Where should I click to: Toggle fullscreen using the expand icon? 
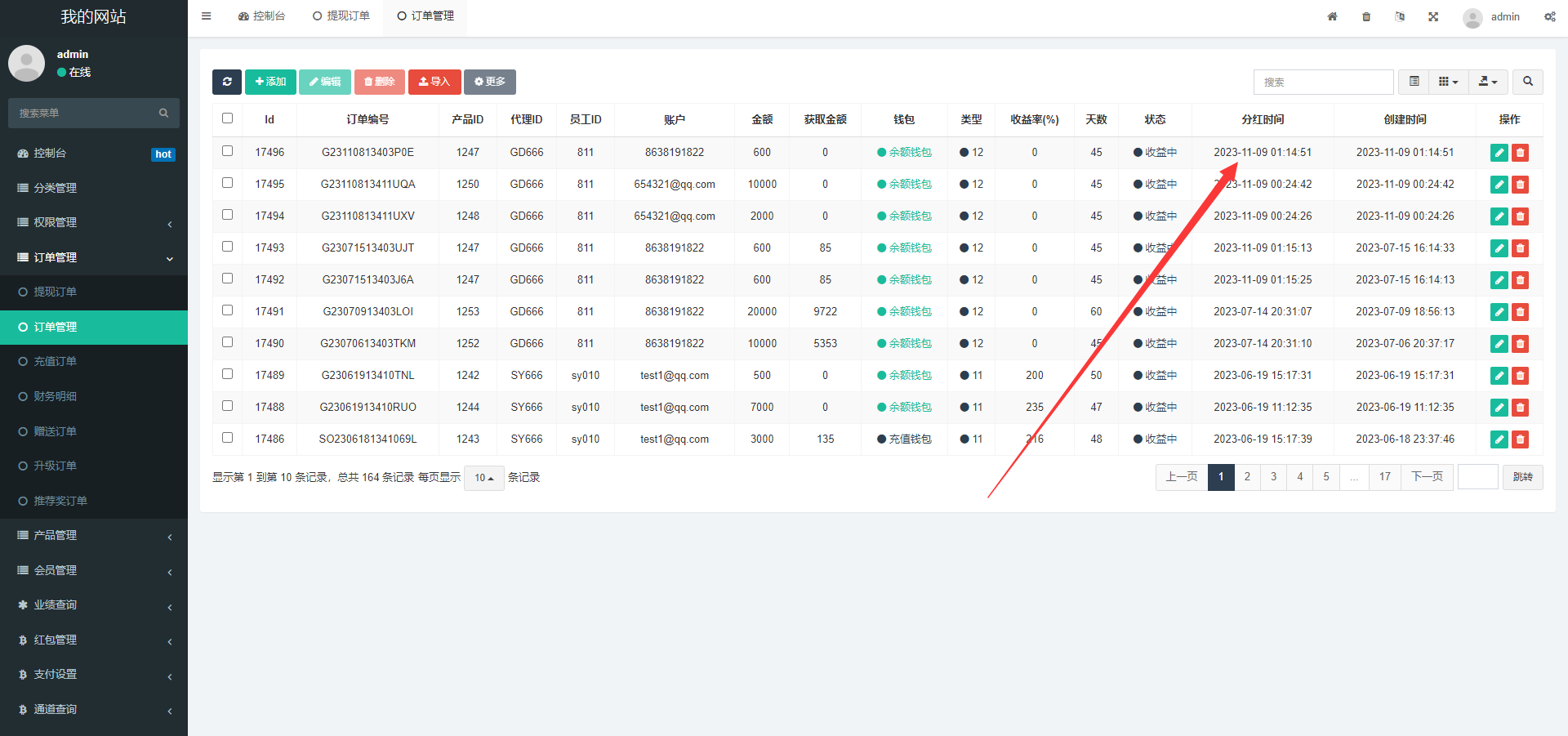click(1433, 16)
